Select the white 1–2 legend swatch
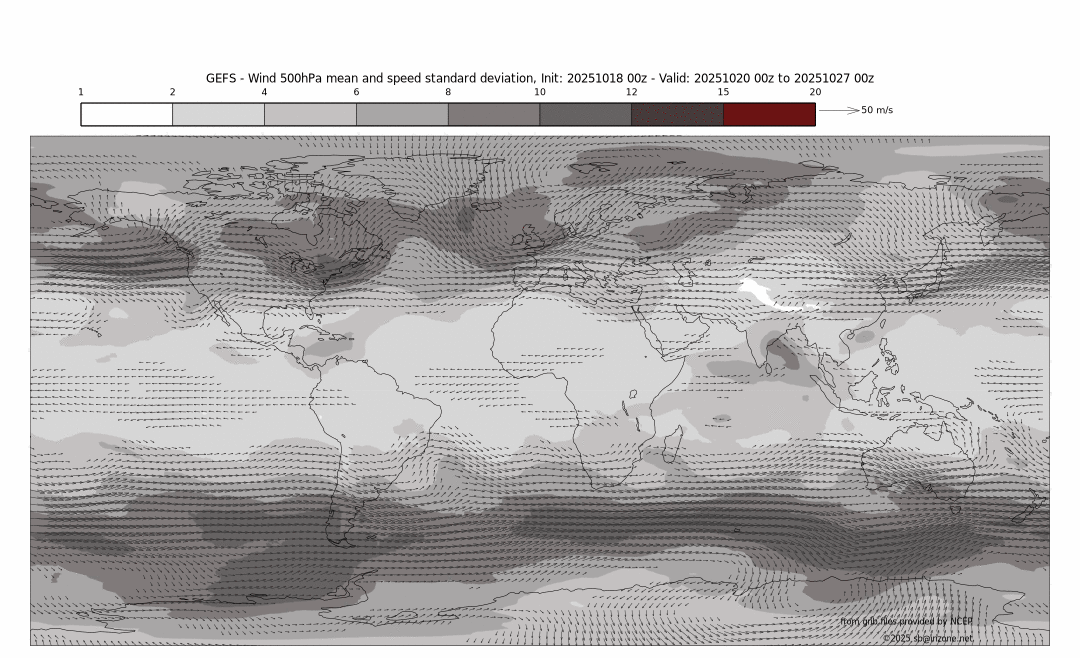This screenshot has width=1080, height=658. pyautogui.click(x=127, y=114)
